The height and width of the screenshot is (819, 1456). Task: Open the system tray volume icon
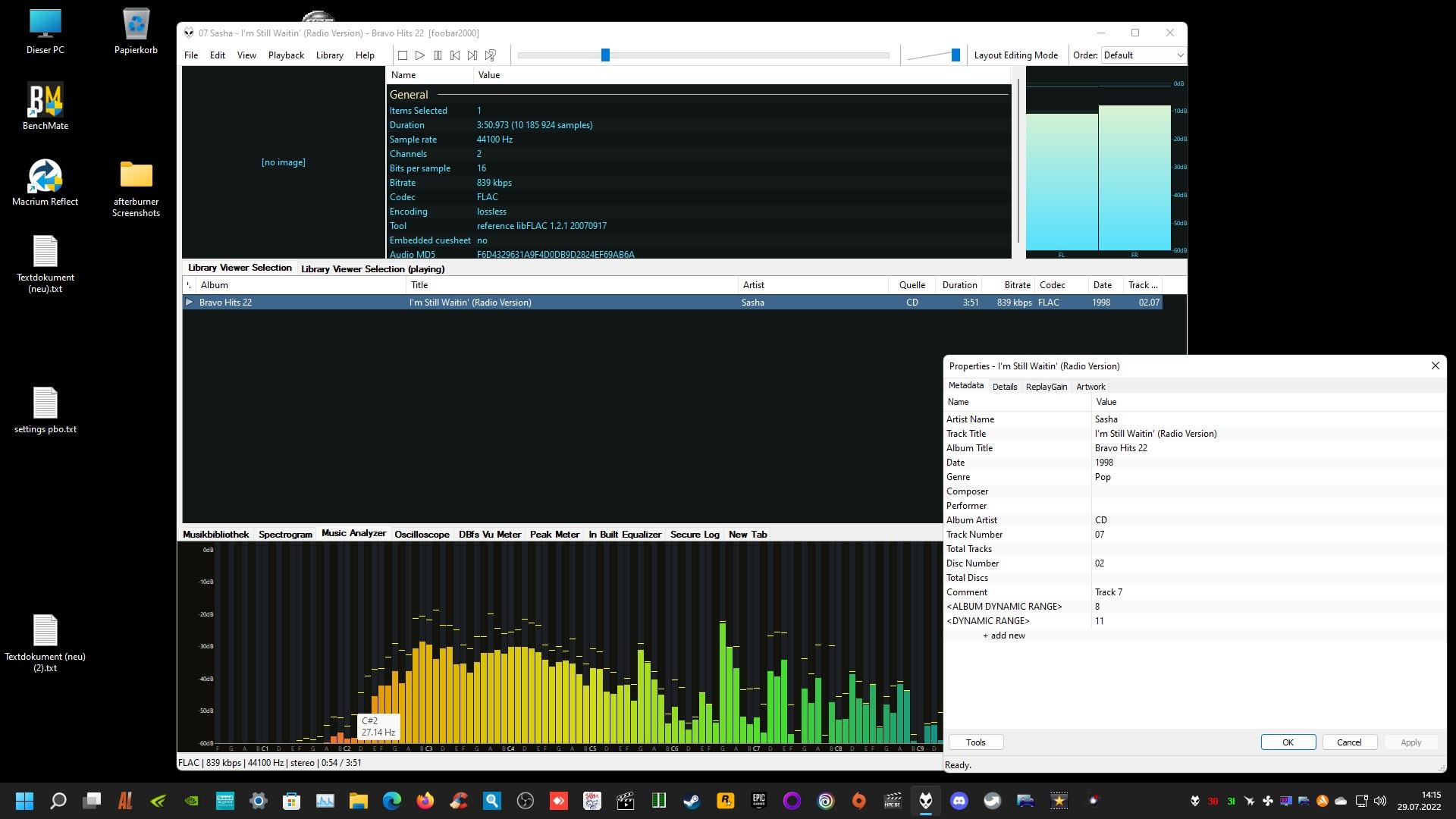point(1379,801)
